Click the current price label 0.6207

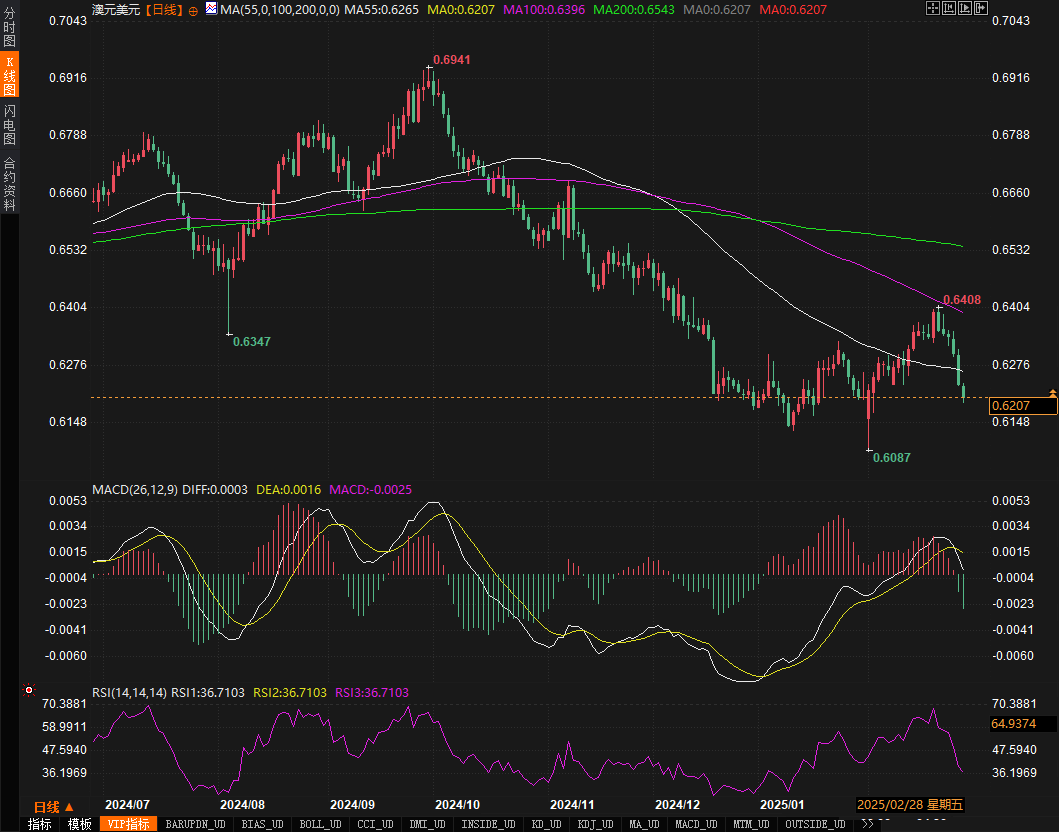pos(1021,405)
